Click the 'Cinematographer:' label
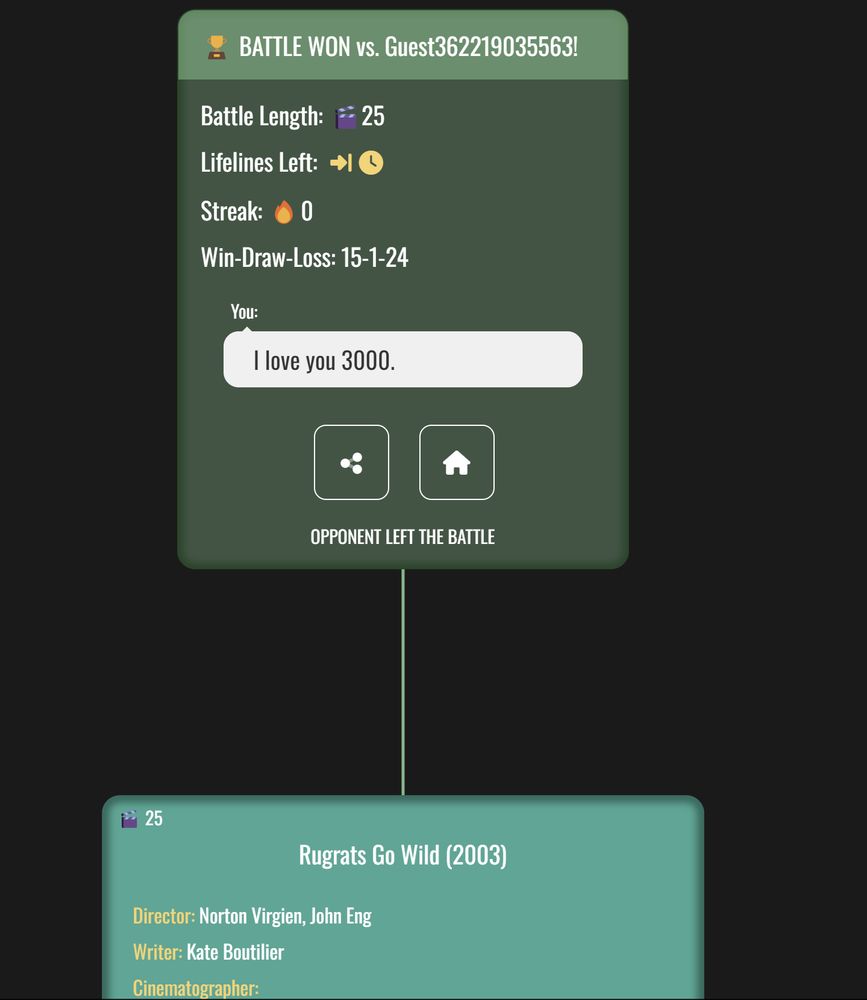 click(x=196, y=988)
